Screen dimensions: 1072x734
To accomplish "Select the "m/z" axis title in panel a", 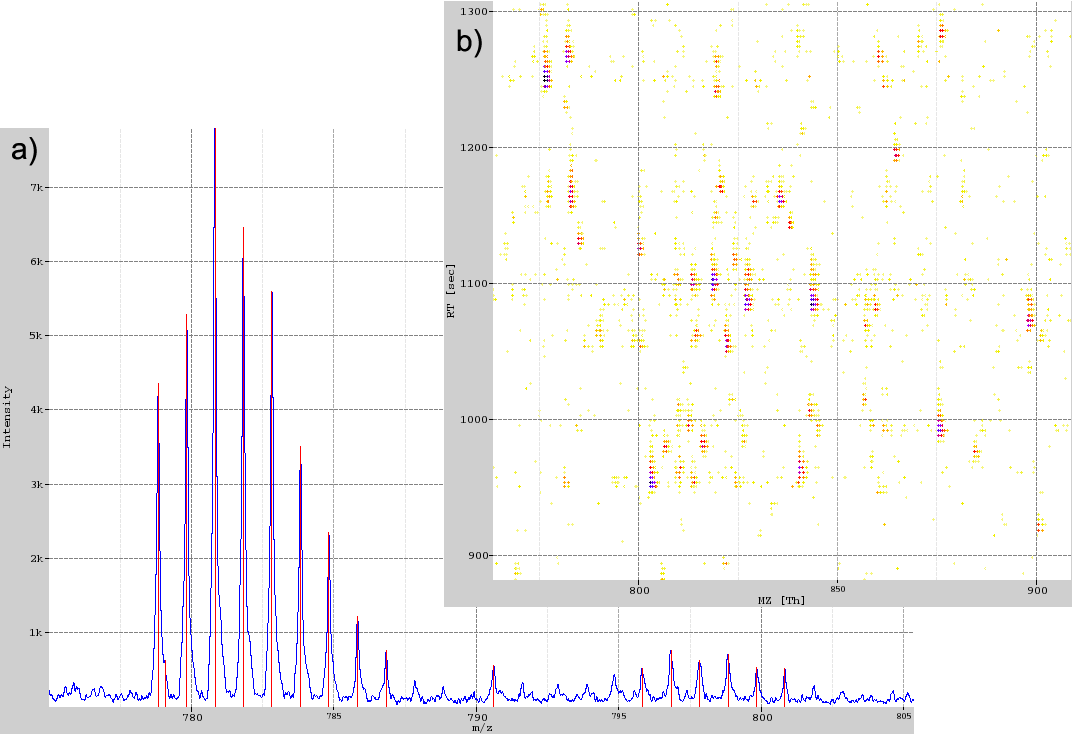I will (x=481, y=728).
